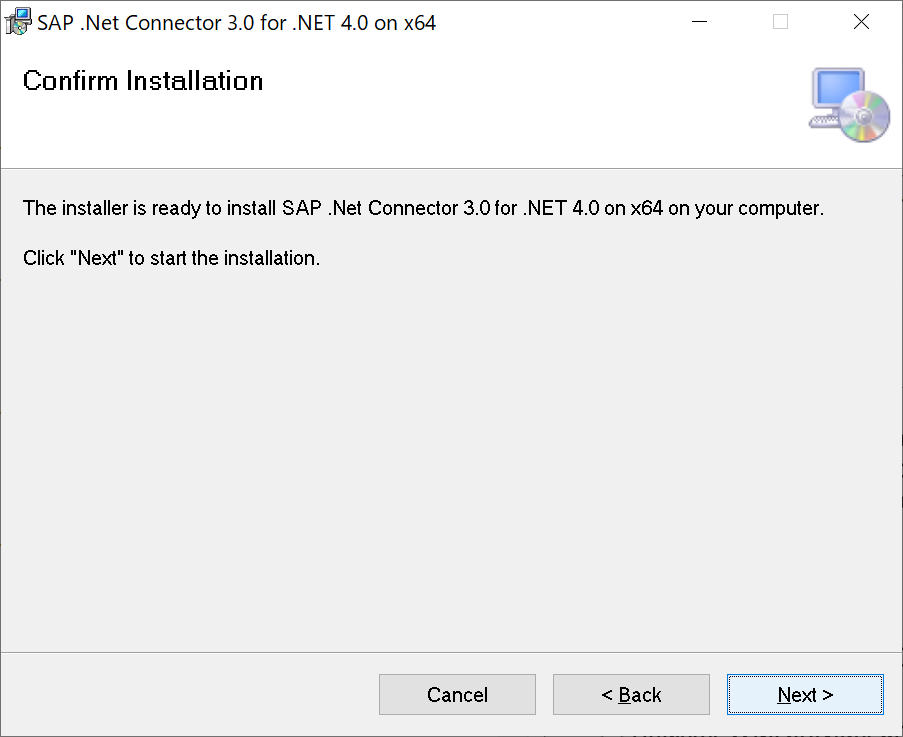The height and width of the screenshot is (737, 903).
Task: Click the greyed-out maximize button
Action: pyautogui.click(x=780, y=22)
